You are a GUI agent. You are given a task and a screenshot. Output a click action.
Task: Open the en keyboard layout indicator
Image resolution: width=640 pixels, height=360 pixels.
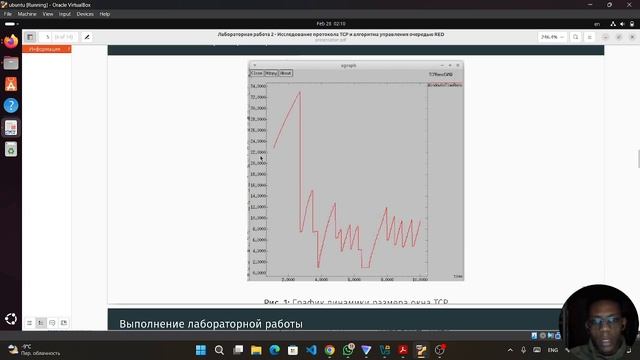click(x=597, y=24)
